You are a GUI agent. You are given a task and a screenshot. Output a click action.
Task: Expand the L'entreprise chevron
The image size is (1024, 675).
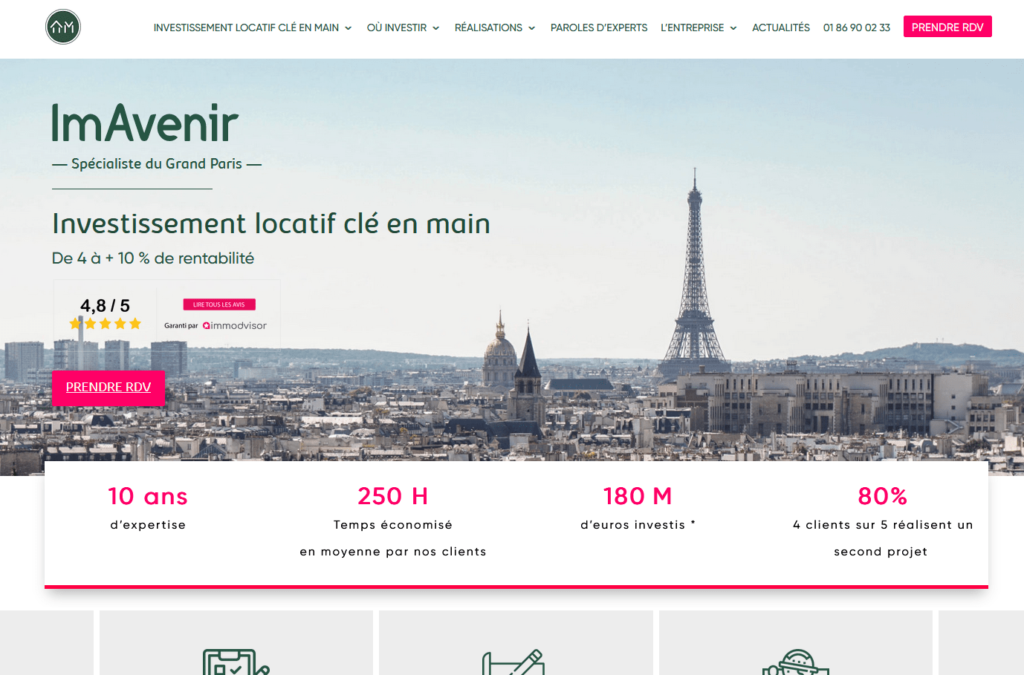click(733, 28)
